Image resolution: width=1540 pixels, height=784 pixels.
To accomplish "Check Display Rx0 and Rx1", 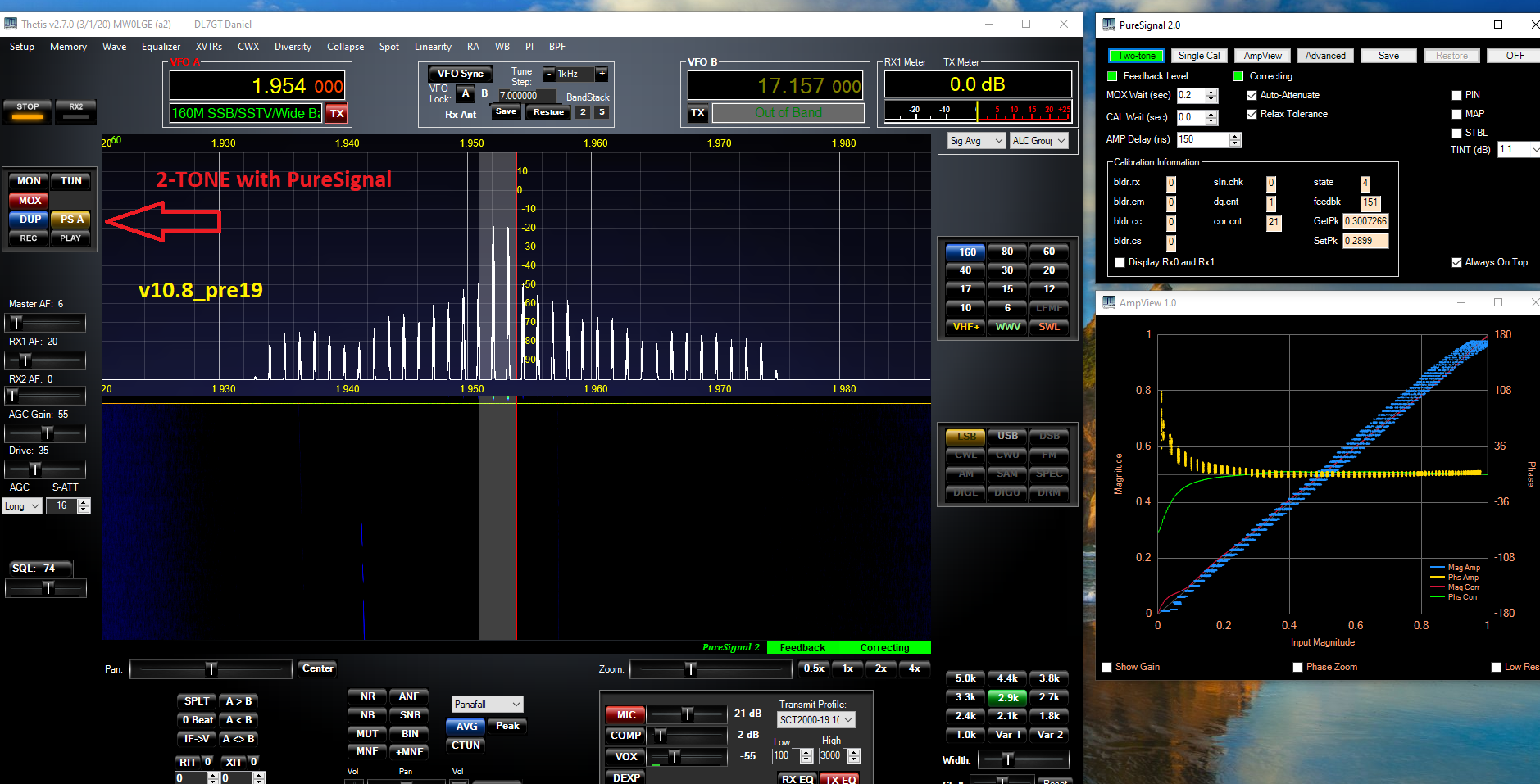I will point(1165,262).
